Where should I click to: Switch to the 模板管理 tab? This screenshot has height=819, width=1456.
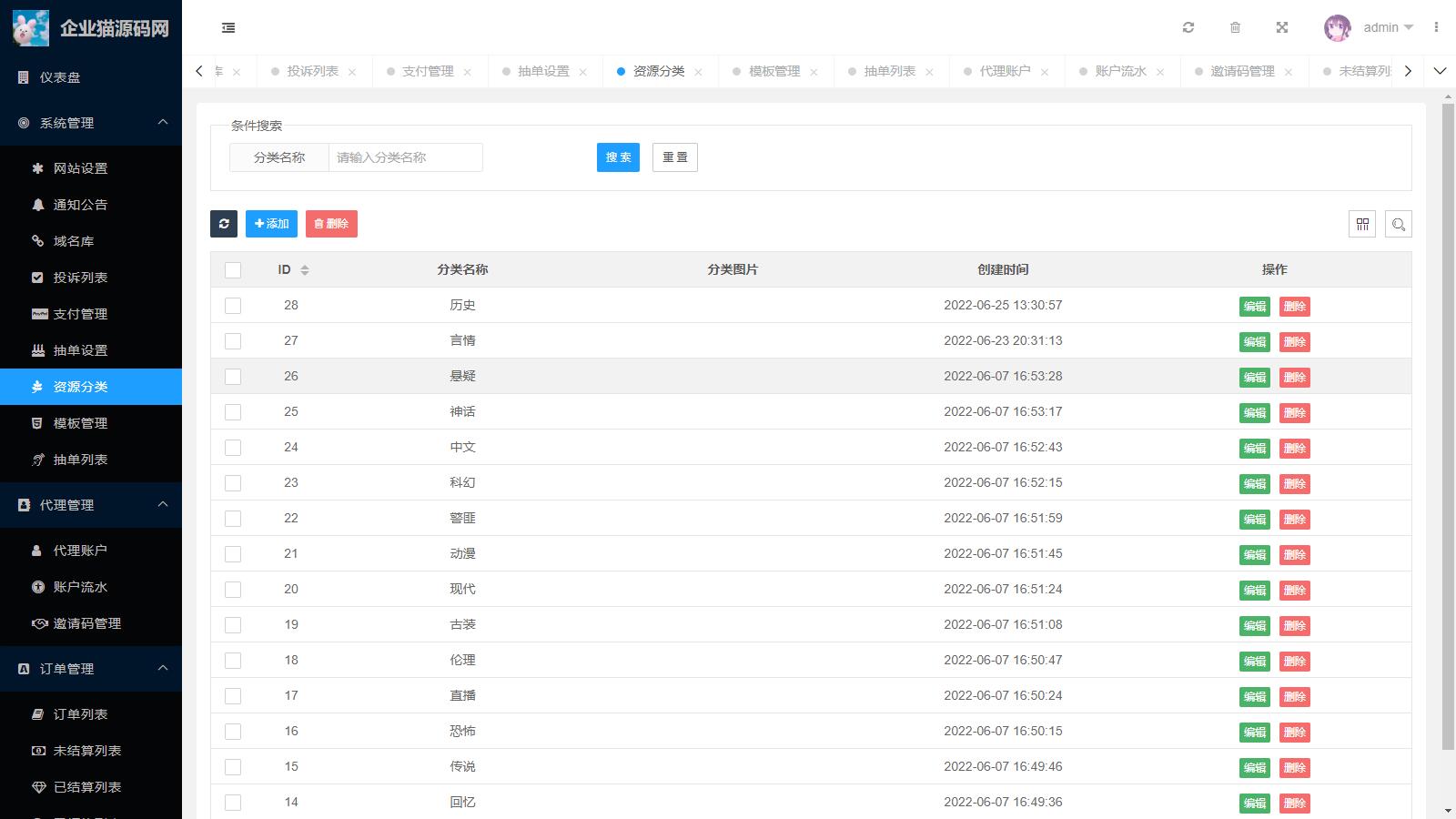(x=773, y=71)
